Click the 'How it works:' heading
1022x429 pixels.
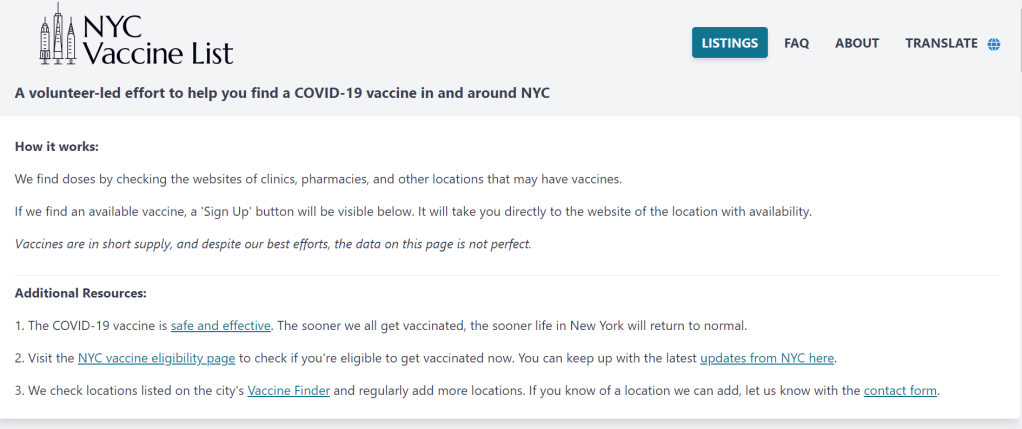[x=57, y=147]
